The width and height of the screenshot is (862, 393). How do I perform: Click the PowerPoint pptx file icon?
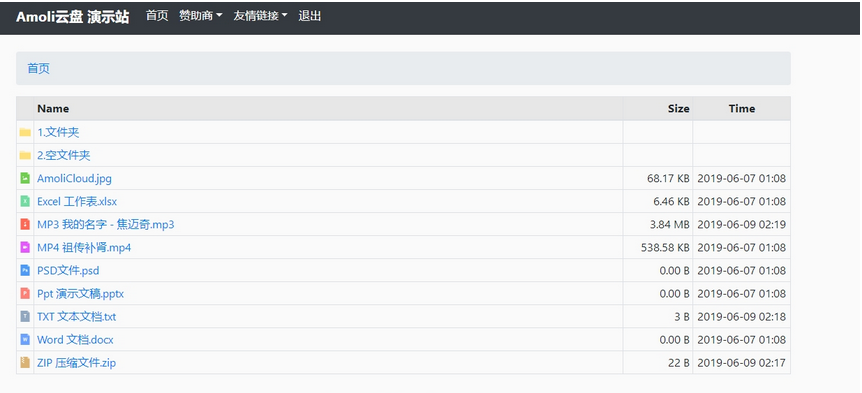pos(25,294)
